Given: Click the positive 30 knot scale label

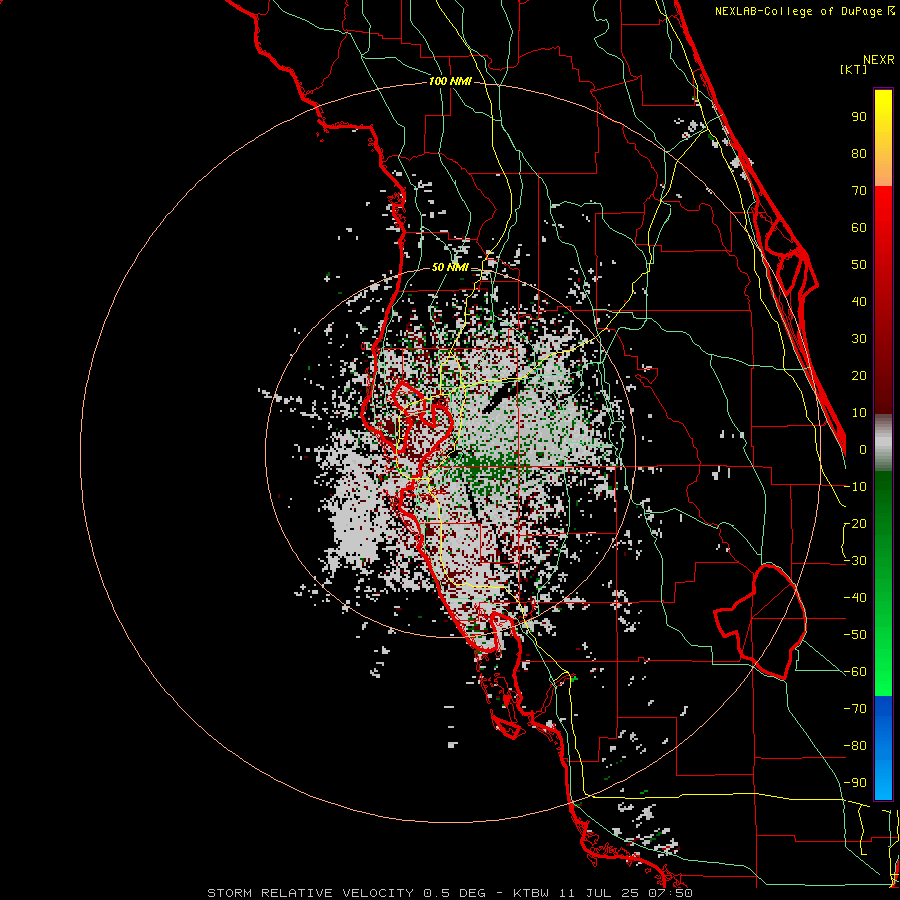Looking at the screenshot, I should 859,339.
